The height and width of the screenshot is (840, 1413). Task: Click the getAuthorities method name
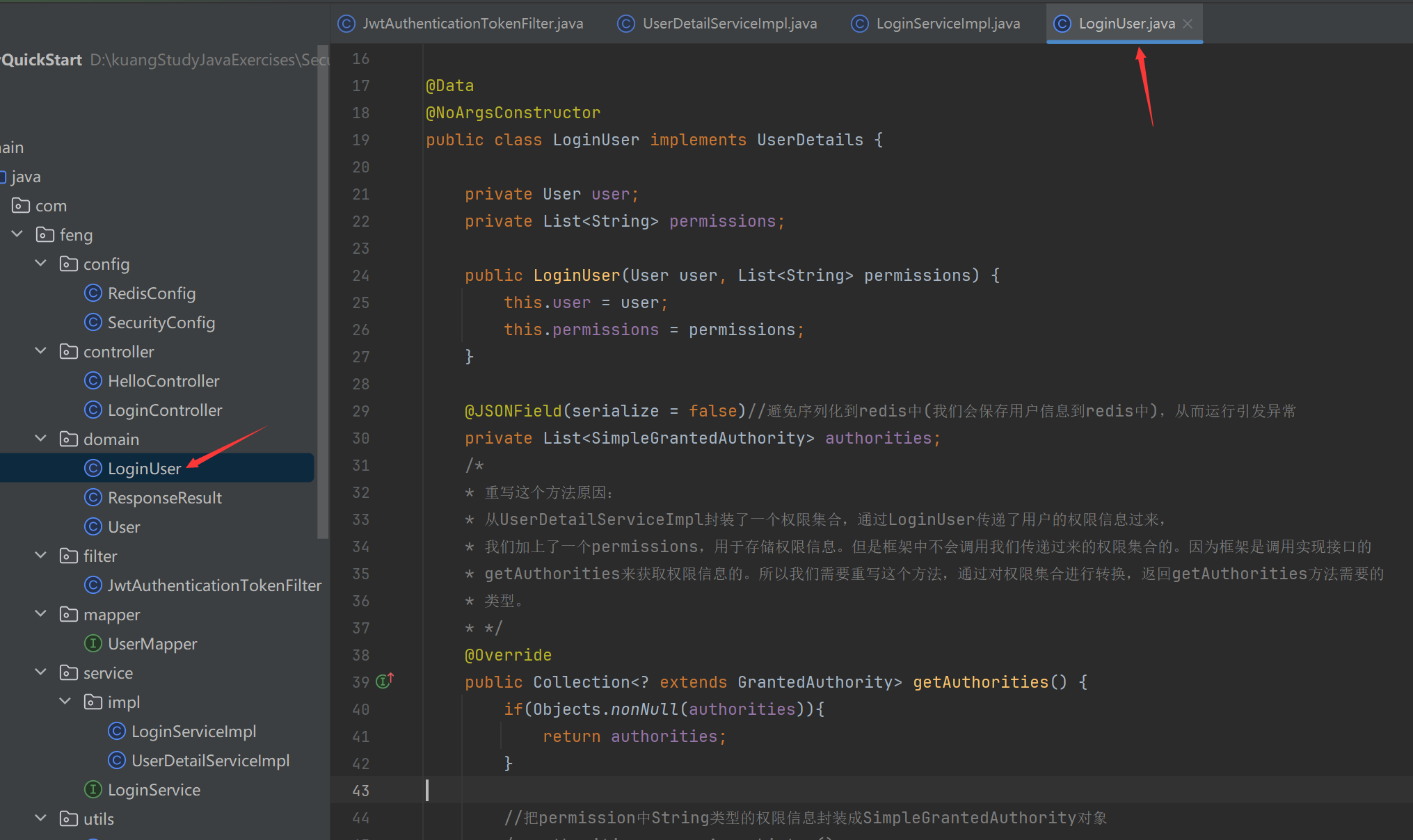(980, 682)
